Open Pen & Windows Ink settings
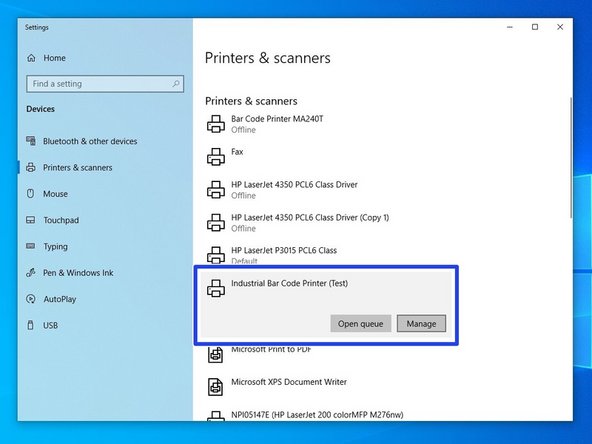Screen dimensions: 592x444 pyautogui.click(x=78, y=273)
